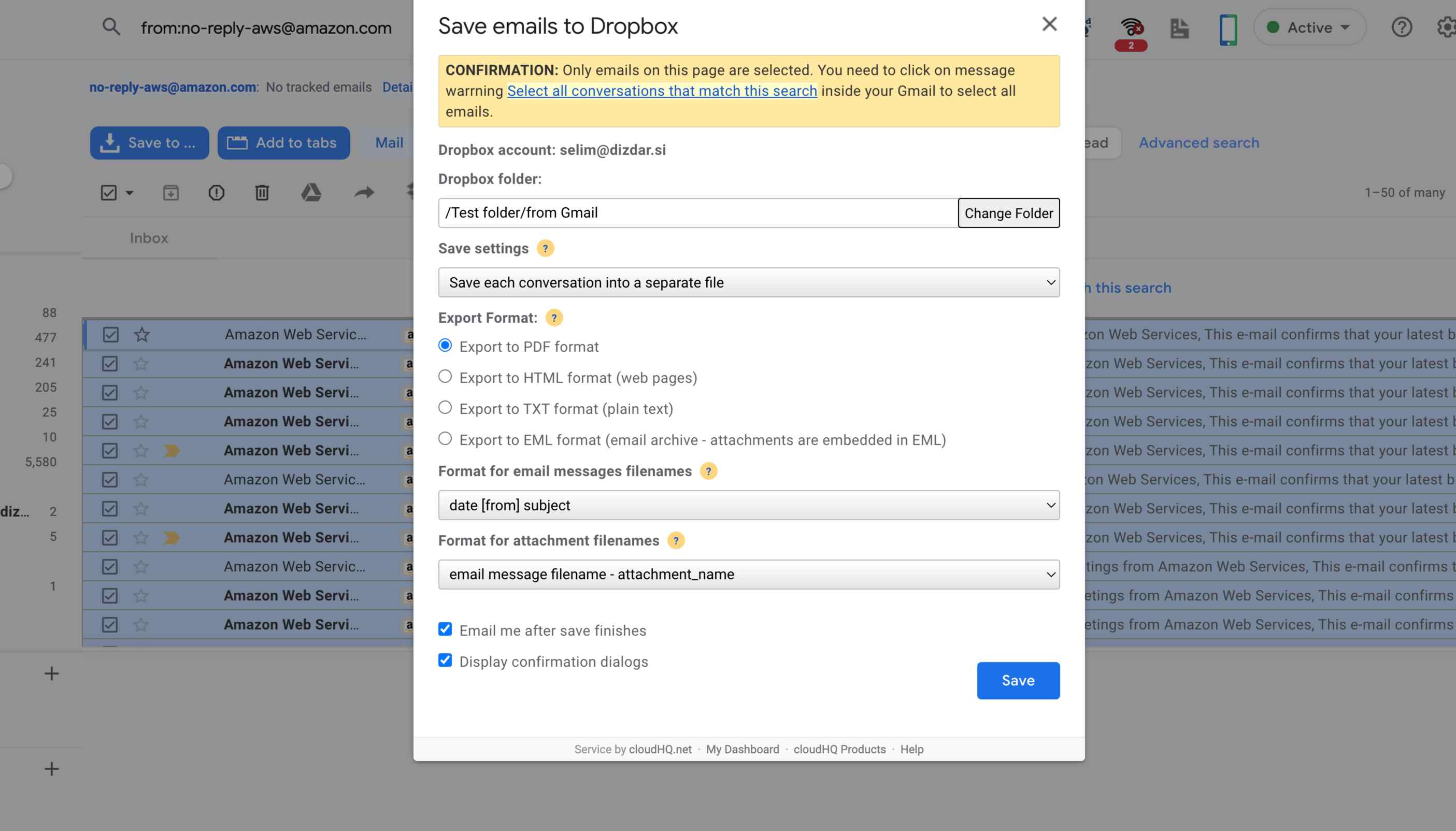Viewport: 1456px width, 831px height.
Task: Click the Save button
Action: point(1018,680)
